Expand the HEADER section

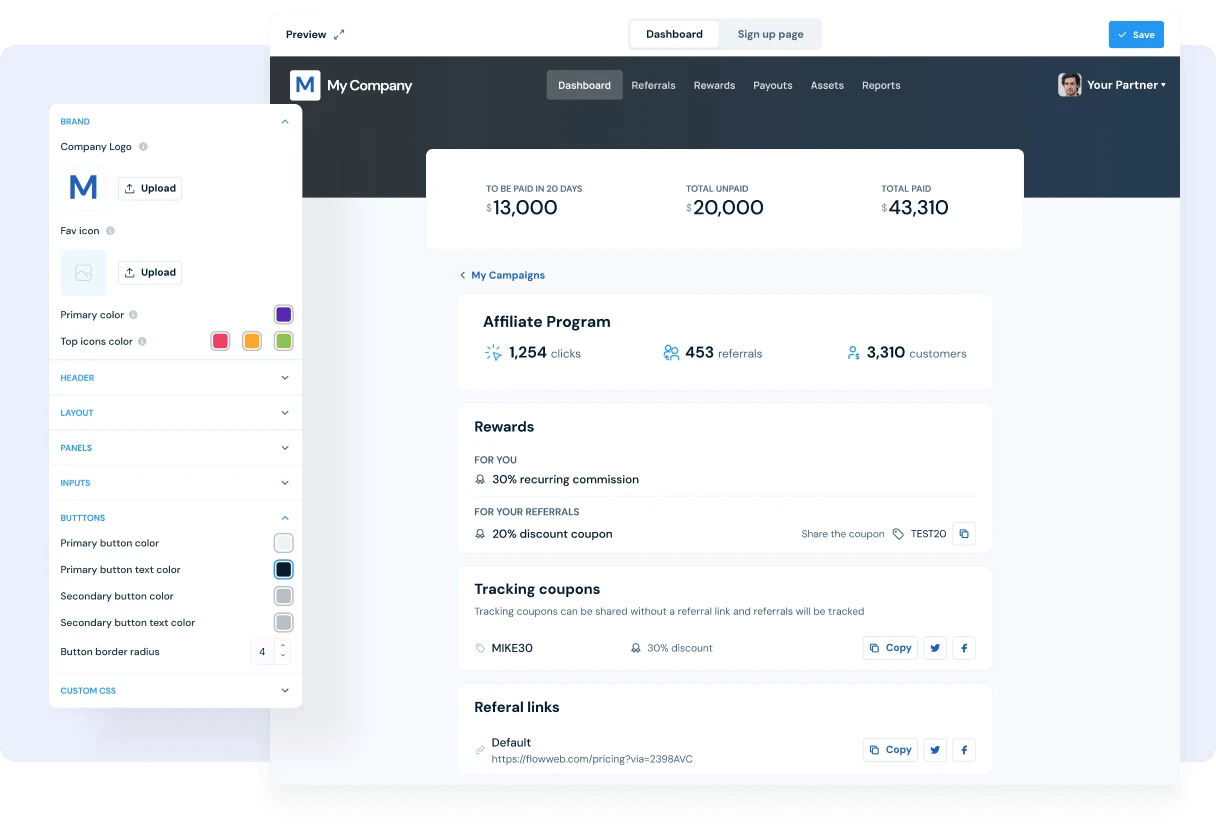coord(285,378)
